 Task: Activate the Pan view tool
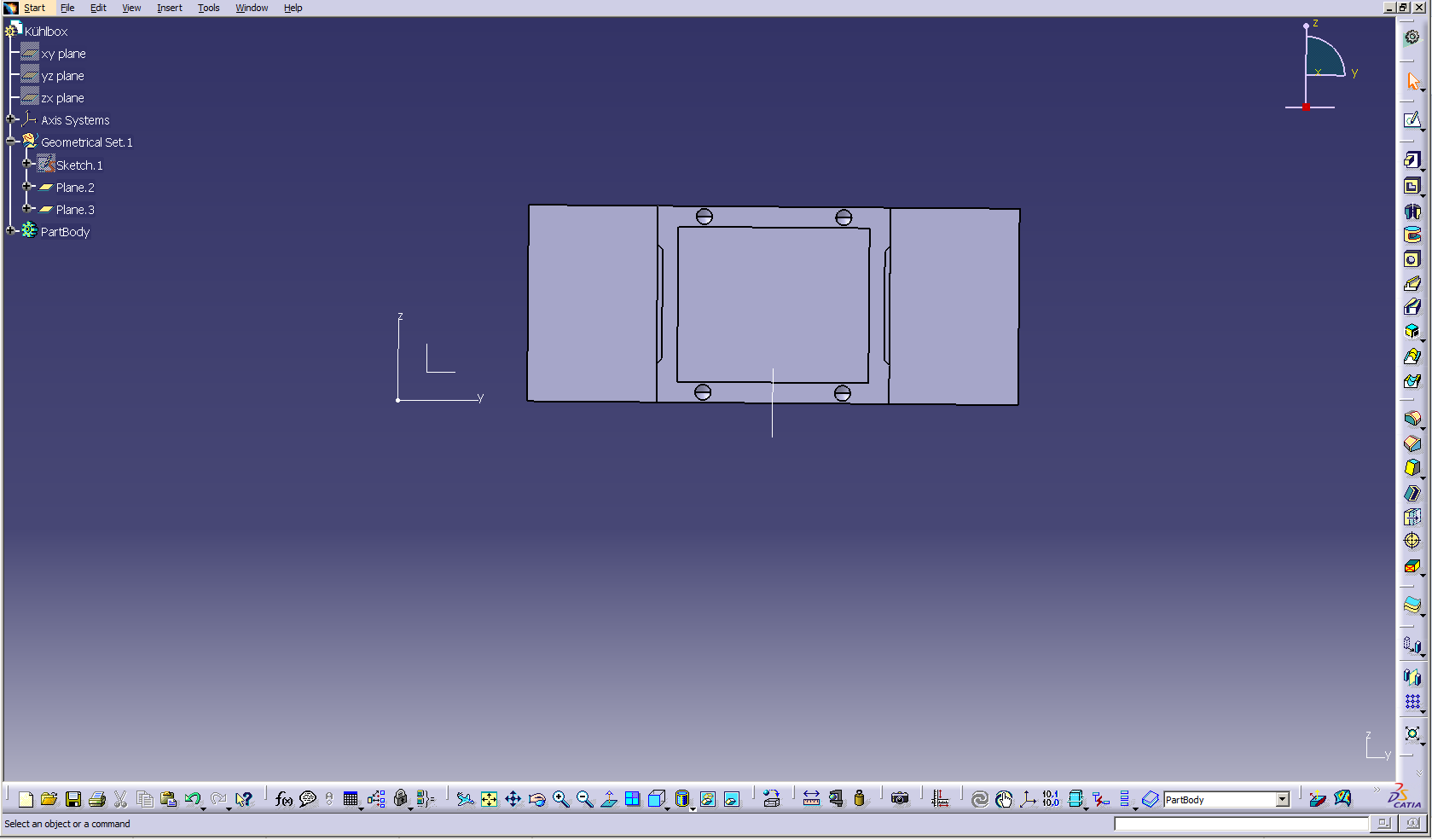(513, 799)
